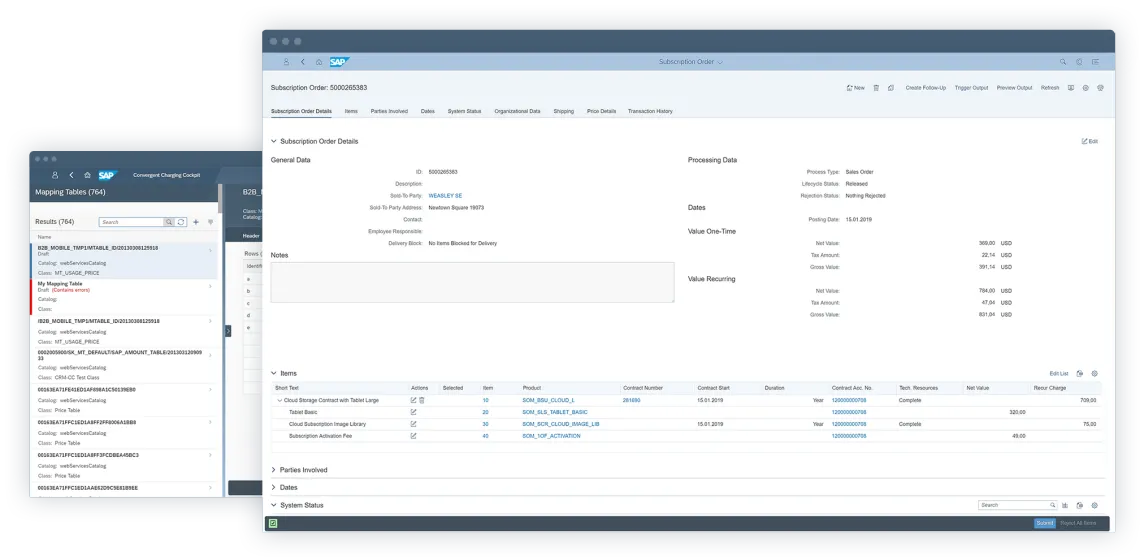This screenshot has height=560, width=1144.
Task: Go back in Convergent Charging Cockpit
Action: pos(71,175)
